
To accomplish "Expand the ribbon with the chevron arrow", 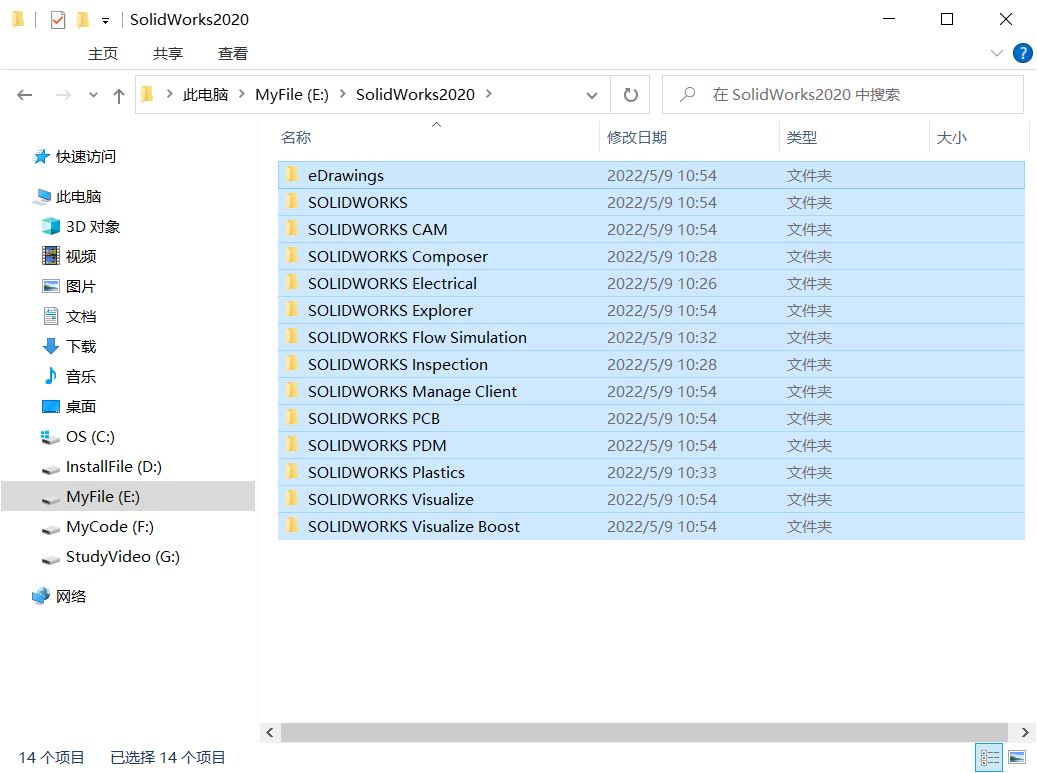I will [997, 53].
